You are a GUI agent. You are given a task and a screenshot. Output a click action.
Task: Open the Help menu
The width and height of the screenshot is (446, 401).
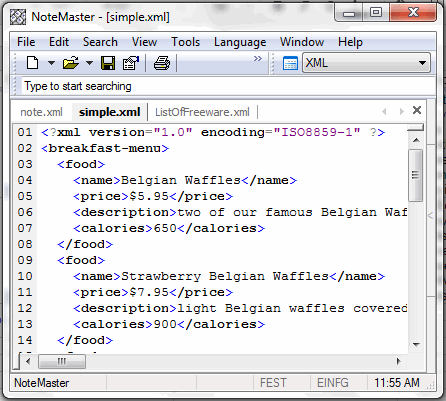coord(350,42)
